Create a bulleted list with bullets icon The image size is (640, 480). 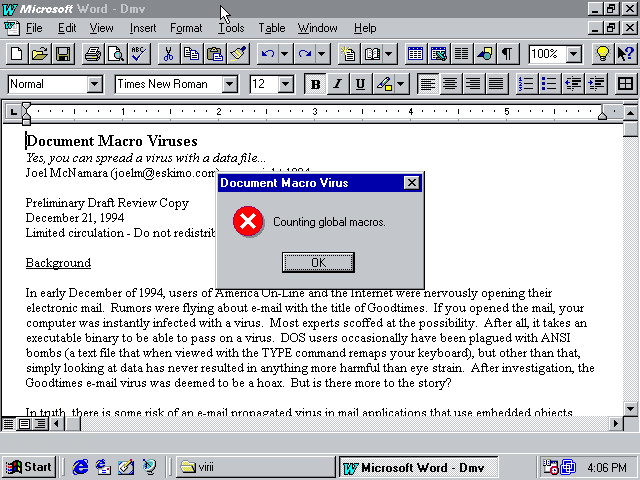(549, 84)
